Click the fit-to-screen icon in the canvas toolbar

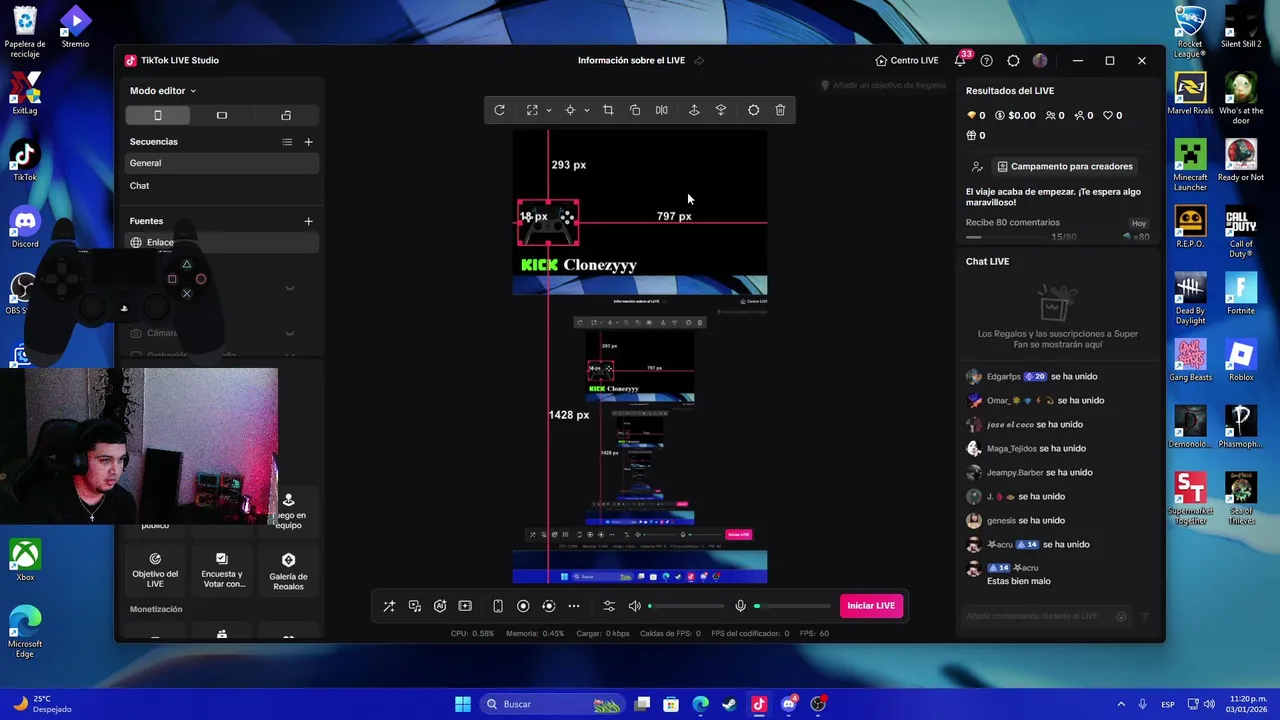(x=532, y=110)
